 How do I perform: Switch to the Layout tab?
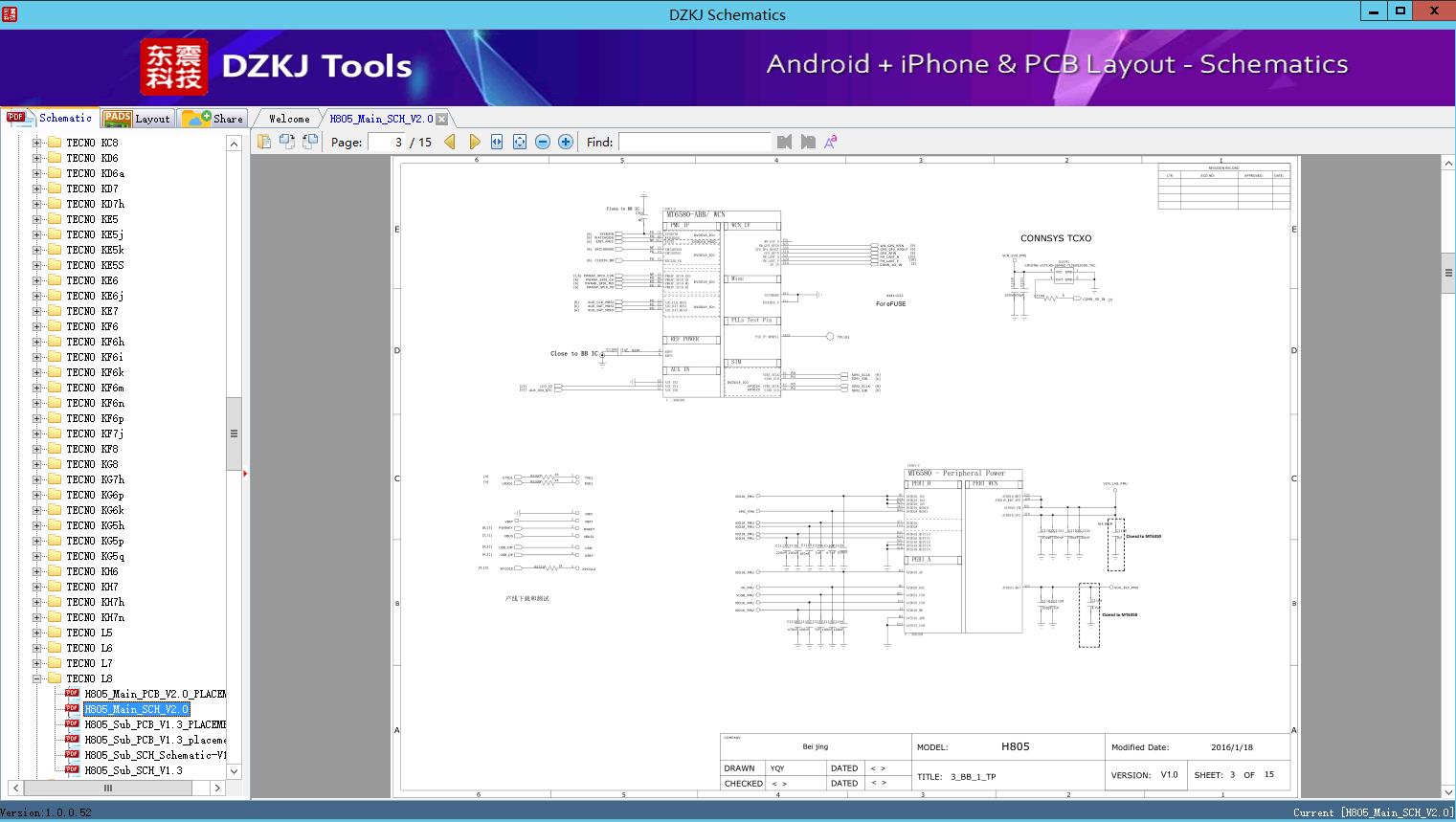[x=136, y=119]
